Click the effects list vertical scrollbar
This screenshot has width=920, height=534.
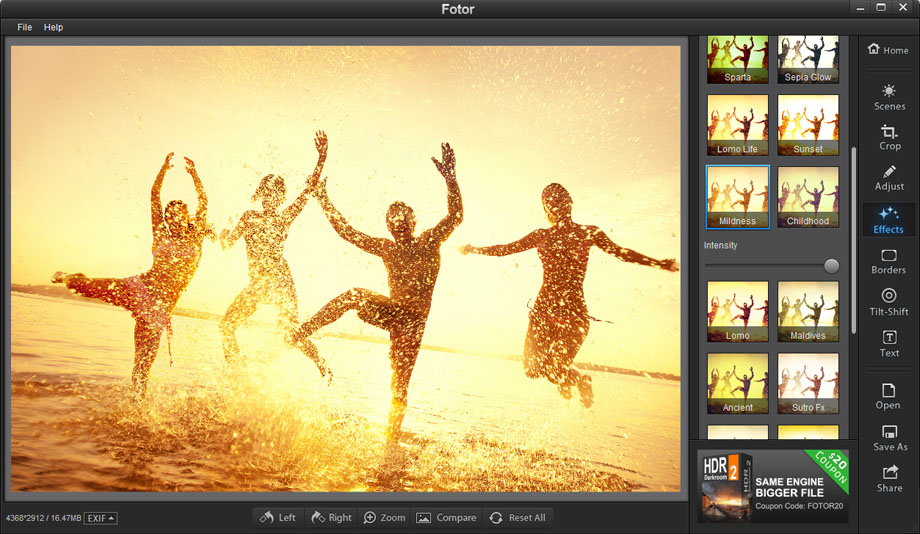853,240
